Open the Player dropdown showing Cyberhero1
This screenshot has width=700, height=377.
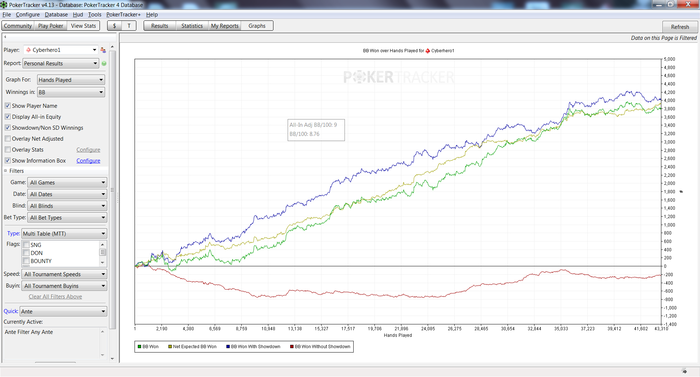point(61,50)
